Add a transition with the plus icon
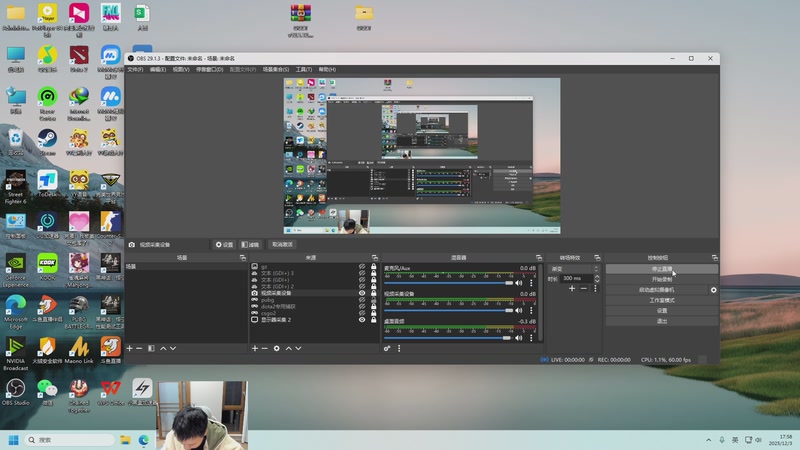The image size is (800, 450). point(572,289)
